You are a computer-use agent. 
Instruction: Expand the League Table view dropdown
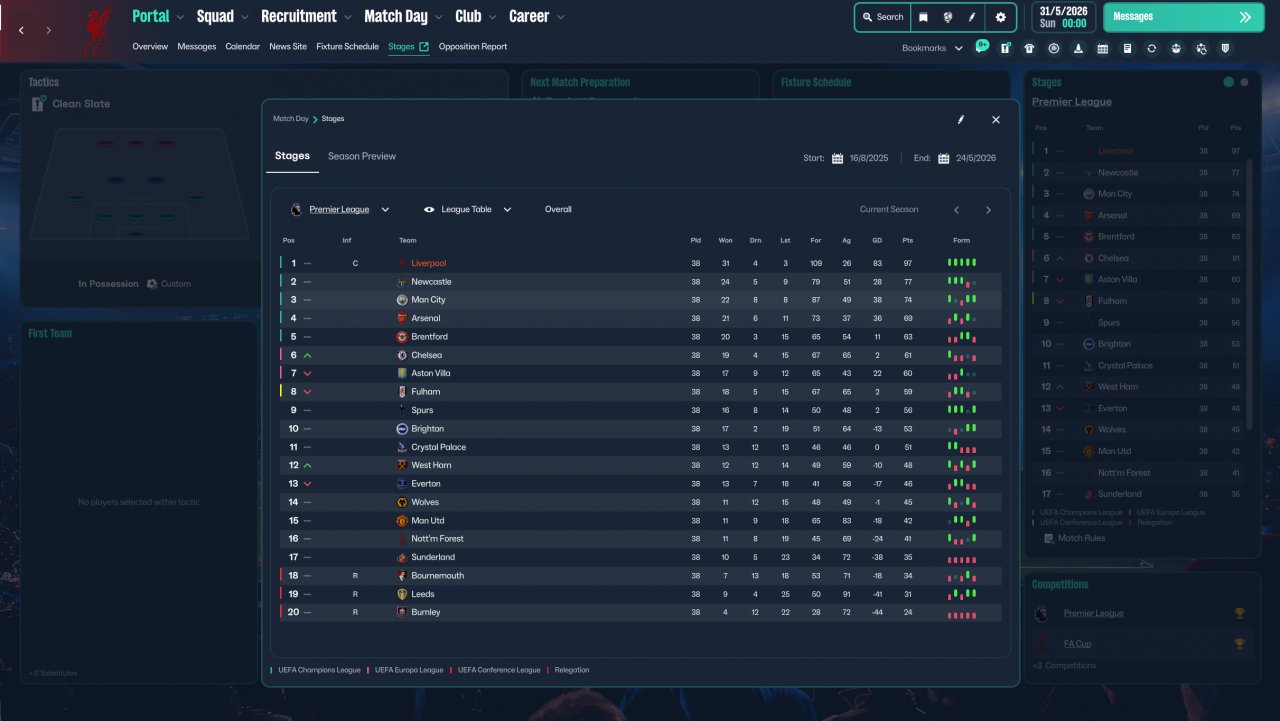(x=507, y=210)
